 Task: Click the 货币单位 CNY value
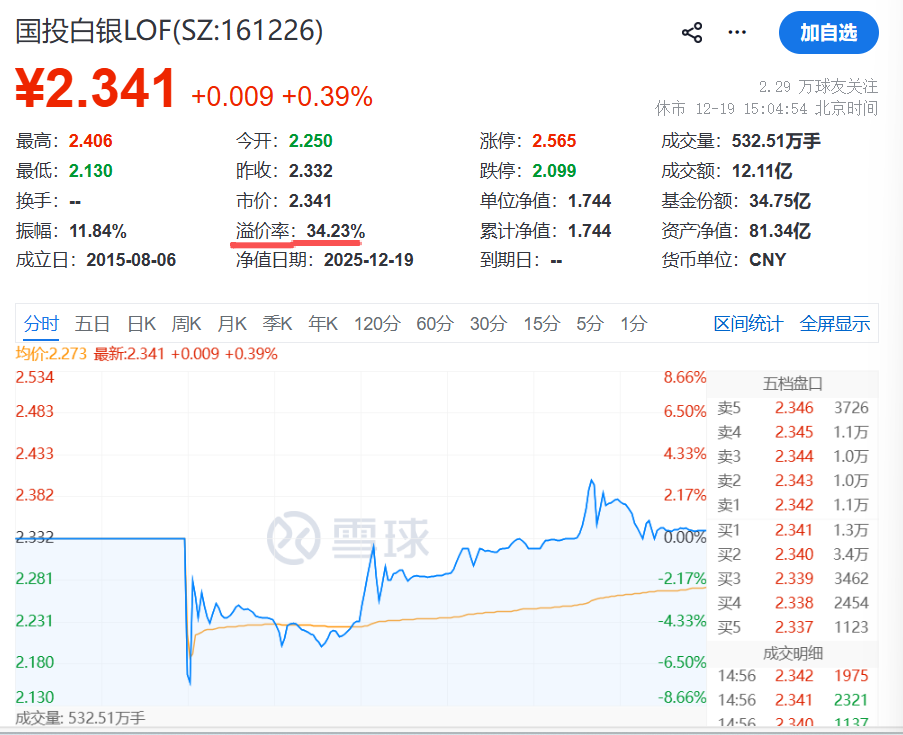[x=767, y=260]
